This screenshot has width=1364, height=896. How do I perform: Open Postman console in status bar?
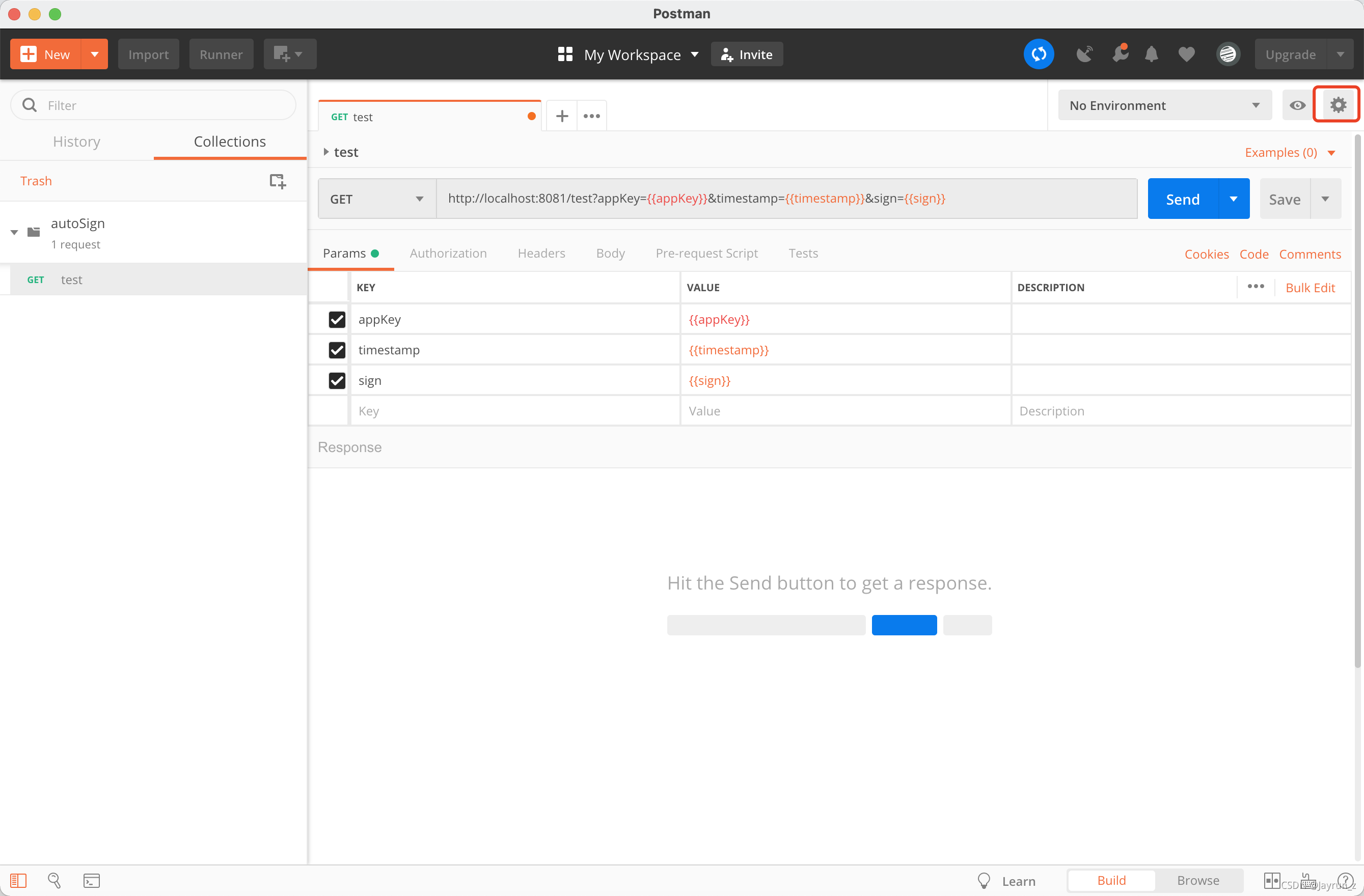coord(92,881)
